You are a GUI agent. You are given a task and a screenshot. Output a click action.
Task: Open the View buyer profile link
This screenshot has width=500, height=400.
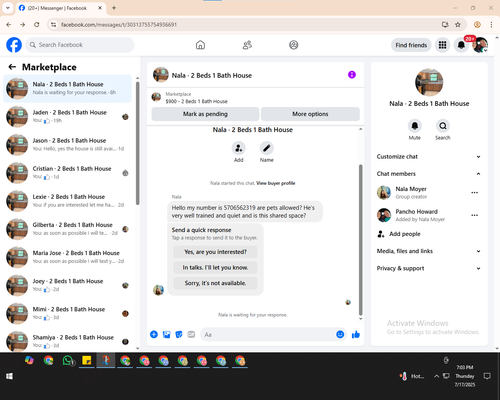[x=276, y=183]
